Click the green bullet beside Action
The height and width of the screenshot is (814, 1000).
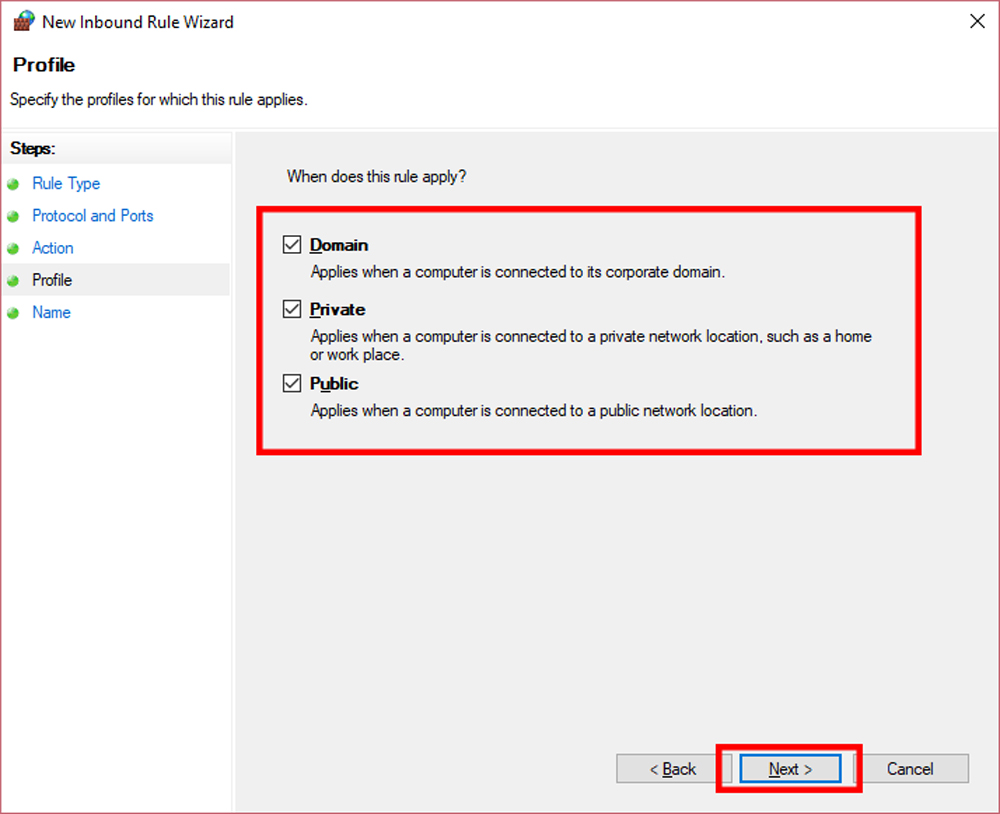click(13, 248)
